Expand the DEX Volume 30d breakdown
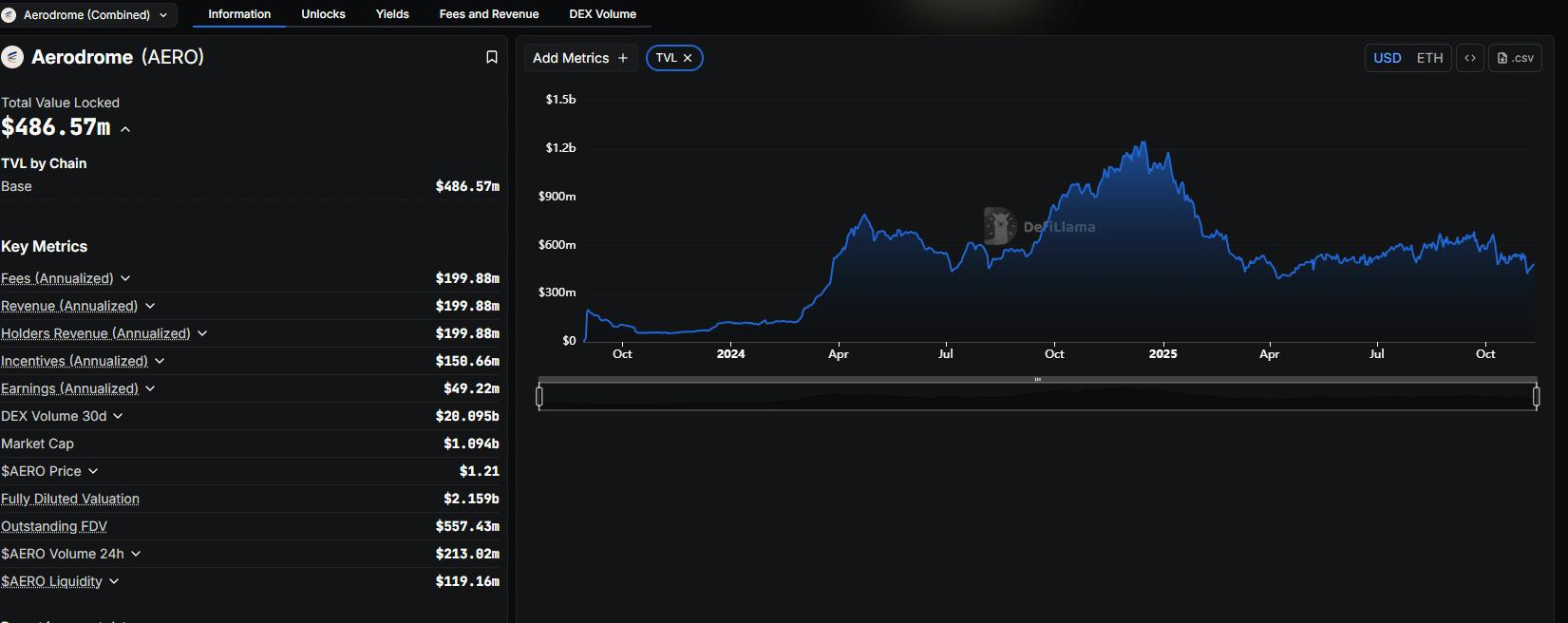This screenshot has width=1568, height=623. coord(118,416)
